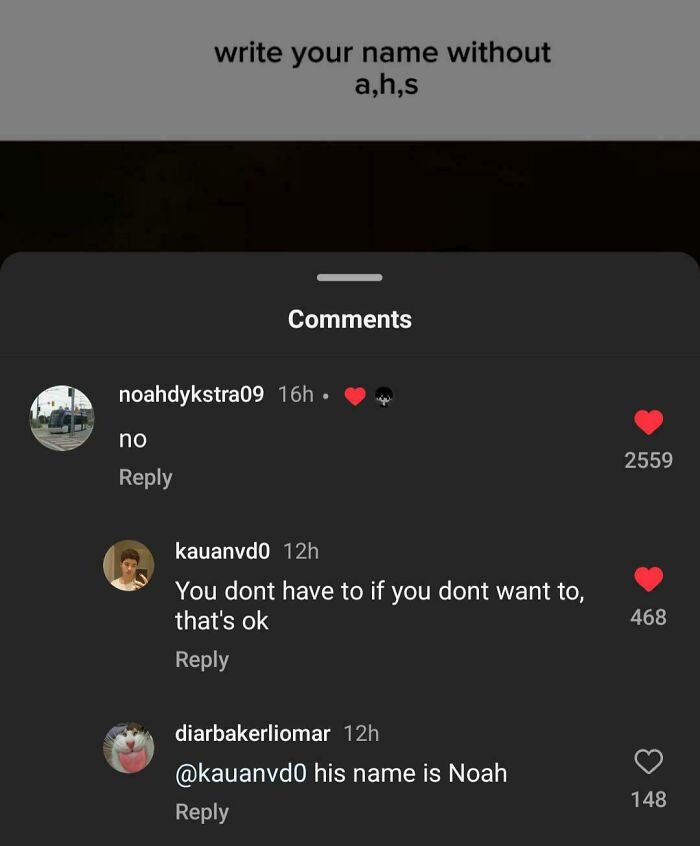
Task: Tap the @kauanvd0 mention in the reply
Action: click(241, 773)
